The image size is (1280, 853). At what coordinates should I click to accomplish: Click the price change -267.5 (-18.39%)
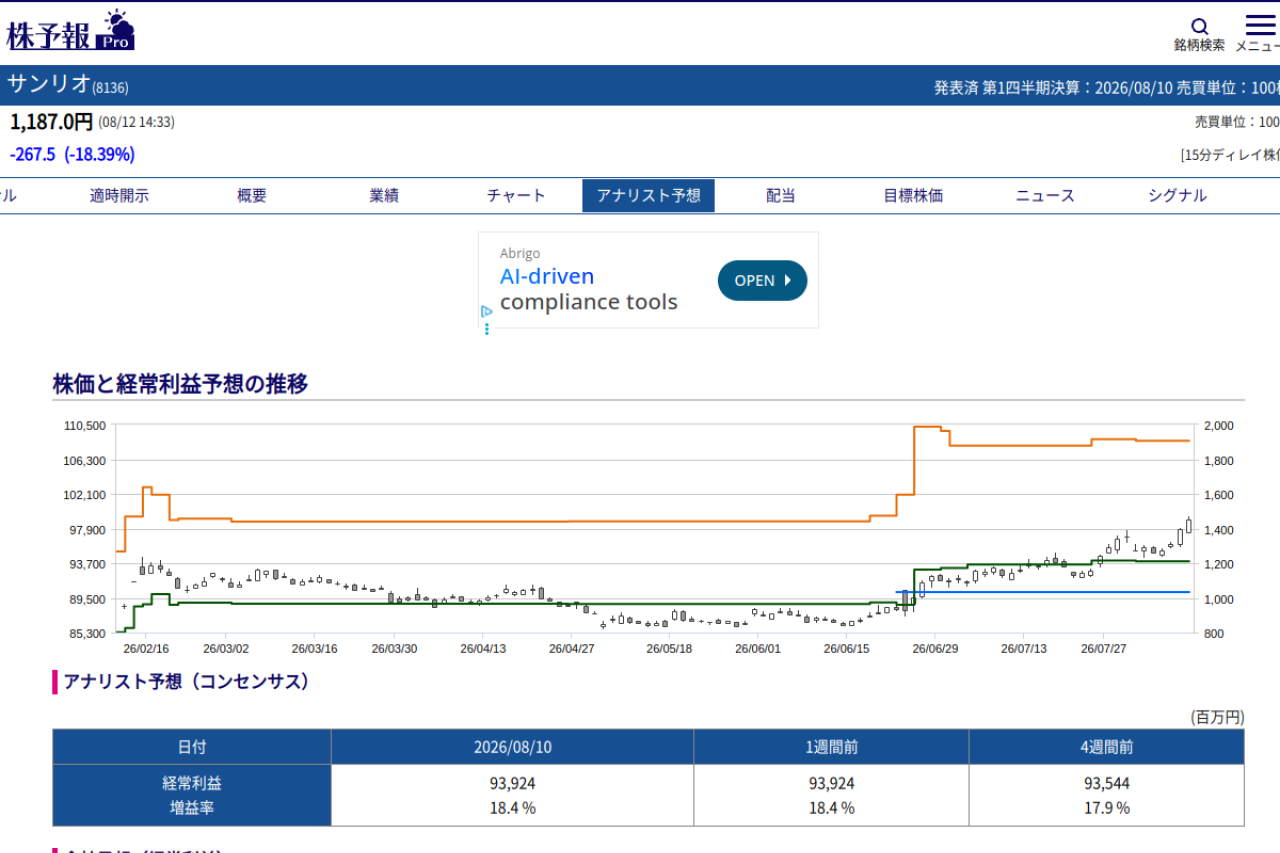72,154
